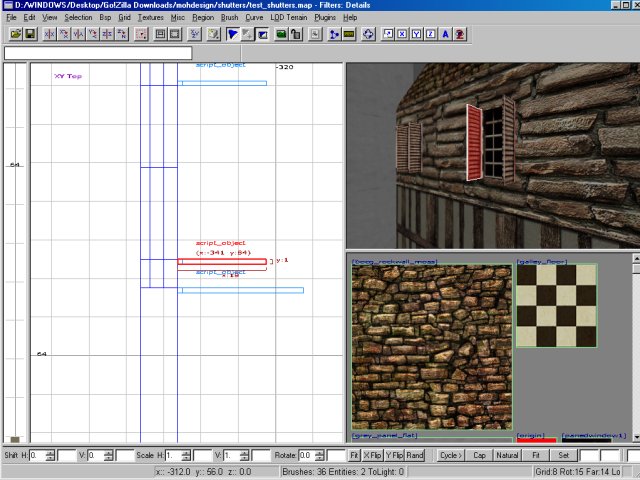The height and width of the screenshot is (480, 640).
Task: Select the checkered galley floor texture
Action: pos(556,306)
